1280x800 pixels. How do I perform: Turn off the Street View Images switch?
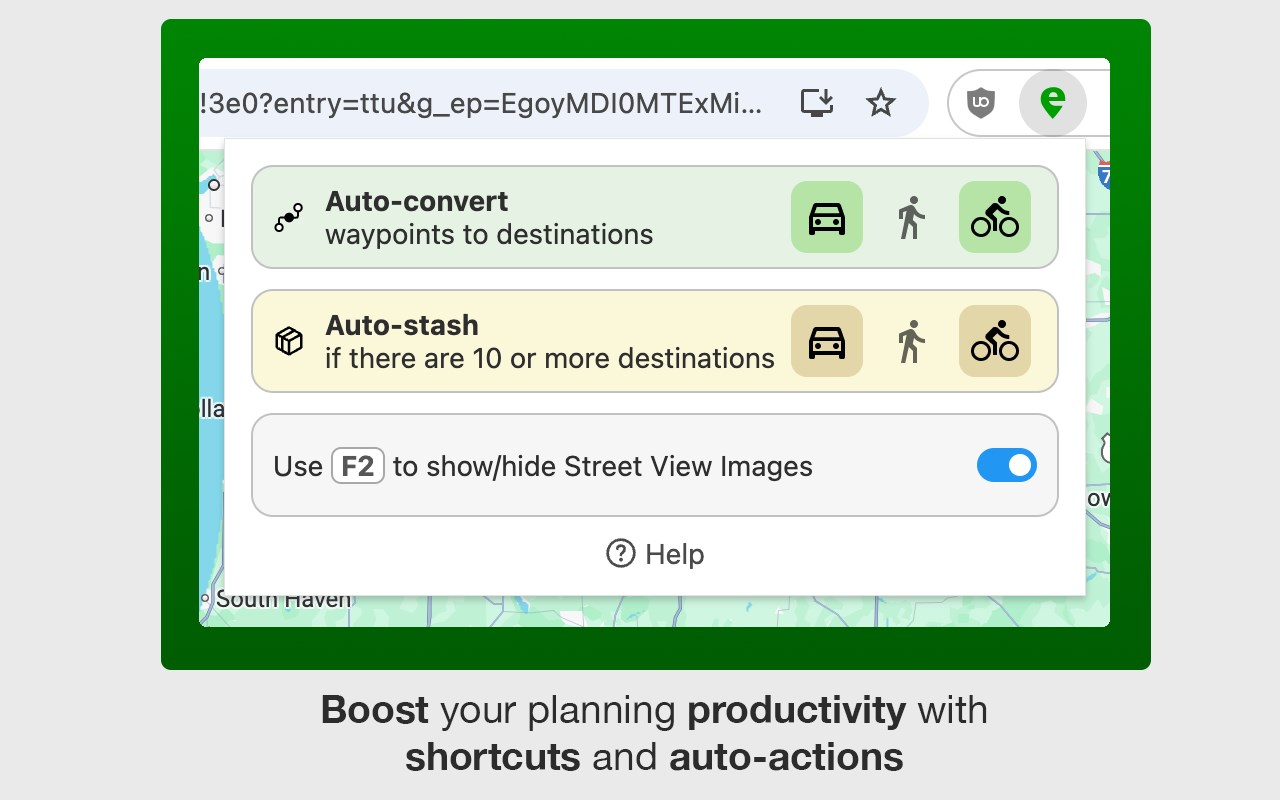tap(1006, 465)
